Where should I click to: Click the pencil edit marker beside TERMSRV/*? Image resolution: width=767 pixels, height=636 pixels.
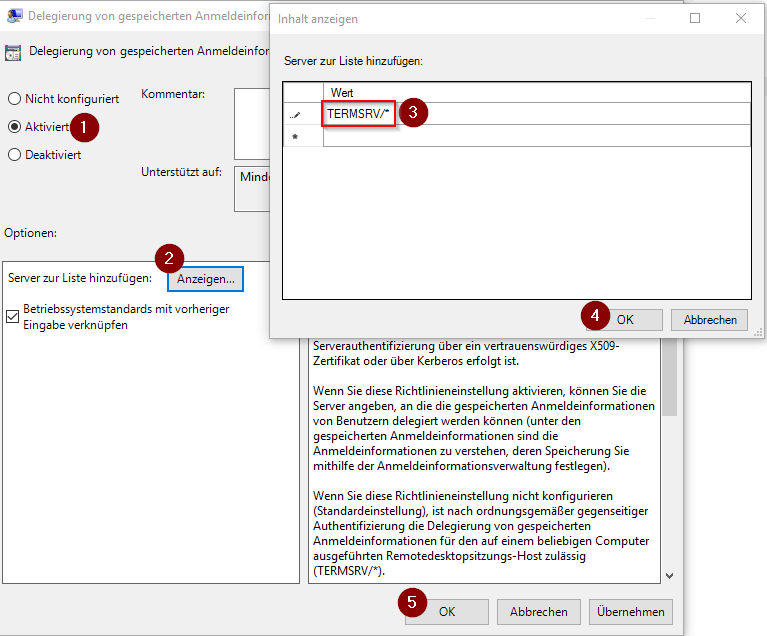pos(295,114)
